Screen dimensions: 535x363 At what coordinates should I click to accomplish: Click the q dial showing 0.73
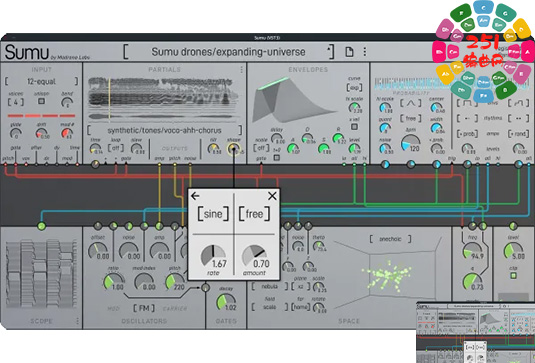pyautogui.click(x=472, y=282)
